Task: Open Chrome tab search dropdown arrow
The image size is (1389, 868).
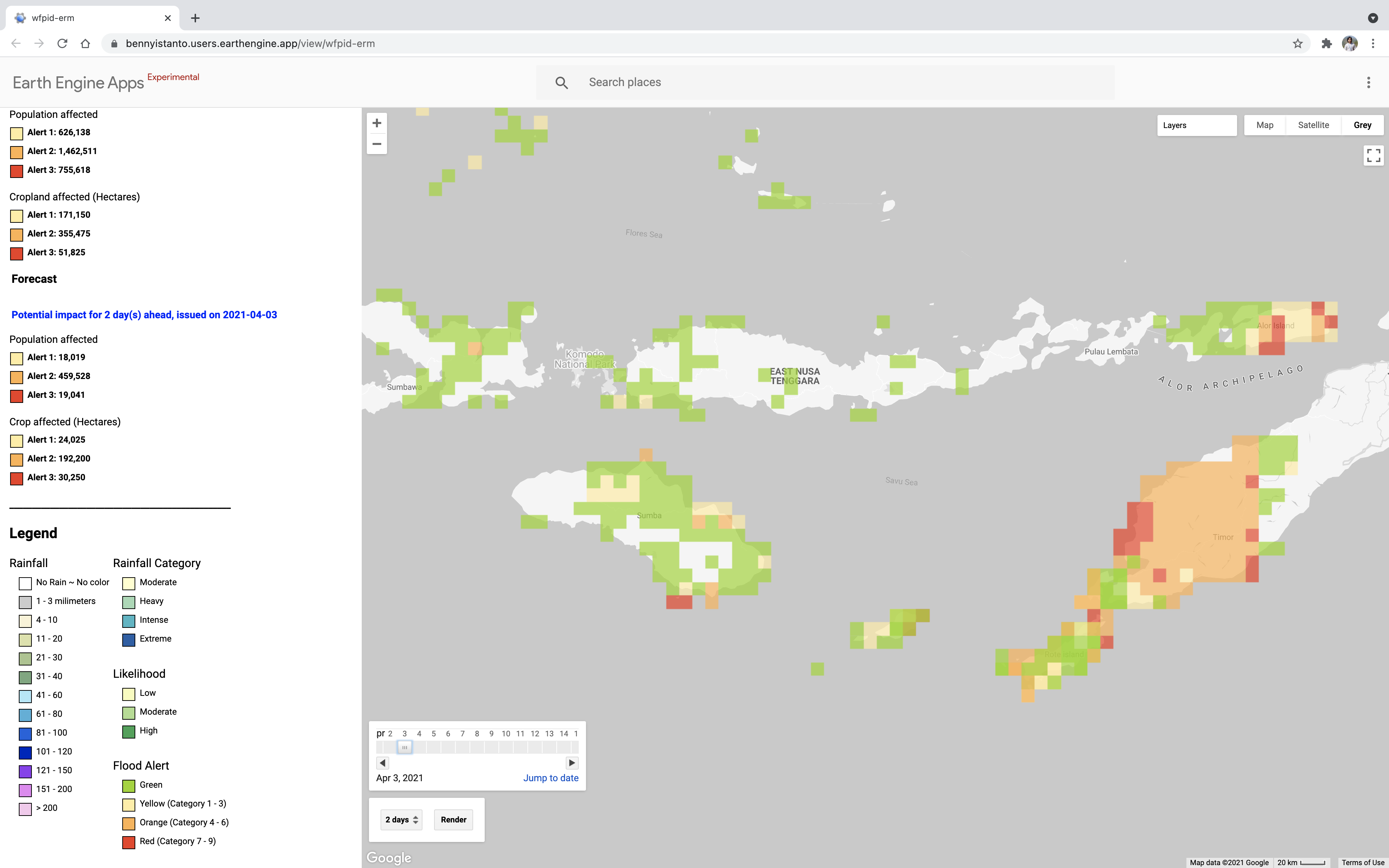Action: (1372, 18)
